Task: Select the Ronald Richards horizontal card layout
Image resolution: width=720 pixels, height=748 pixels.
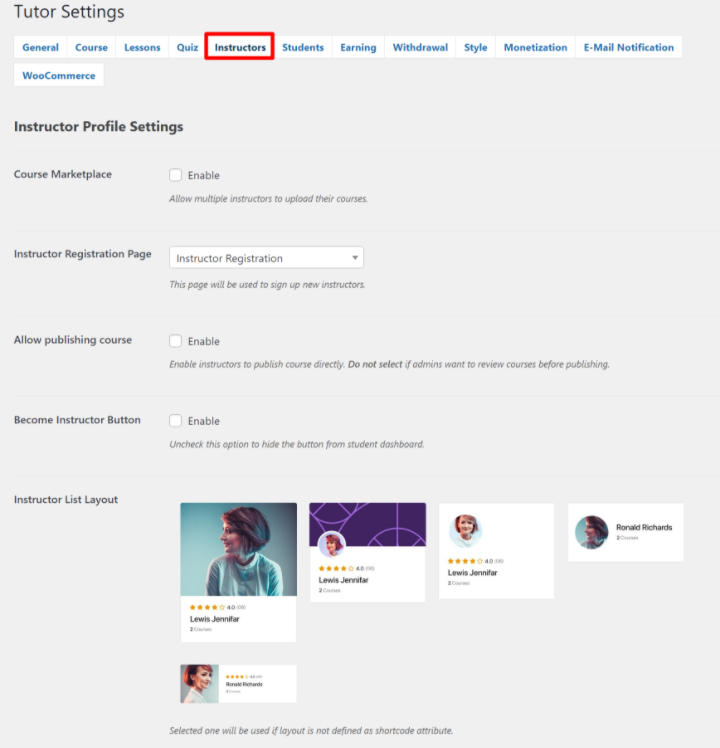Action: pyautogui.click(x=625, y=532)
